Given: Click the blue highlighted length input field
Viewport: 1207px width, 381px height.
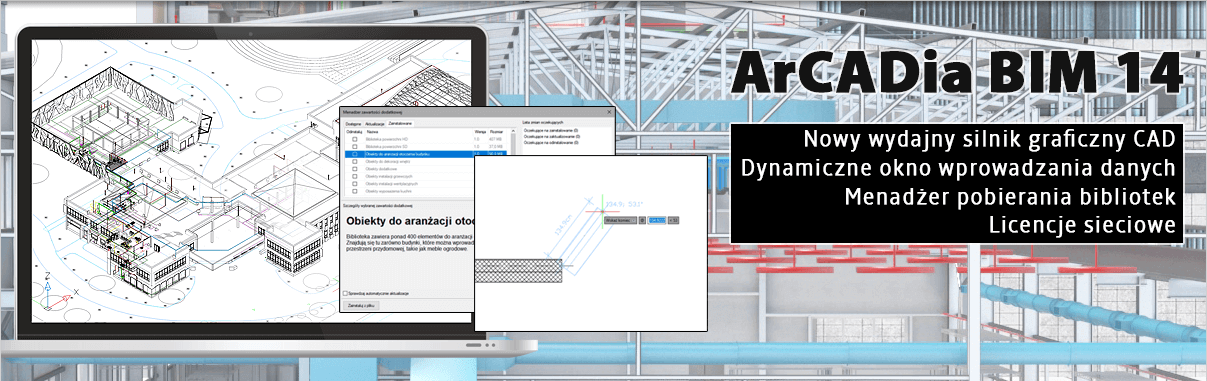Looking at the screenshot, I should [x=657, y=220].
